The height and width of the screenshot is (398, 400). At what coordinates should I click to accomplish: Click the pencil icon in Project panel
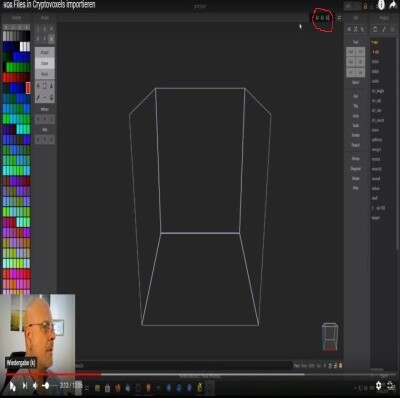[384, 29]
